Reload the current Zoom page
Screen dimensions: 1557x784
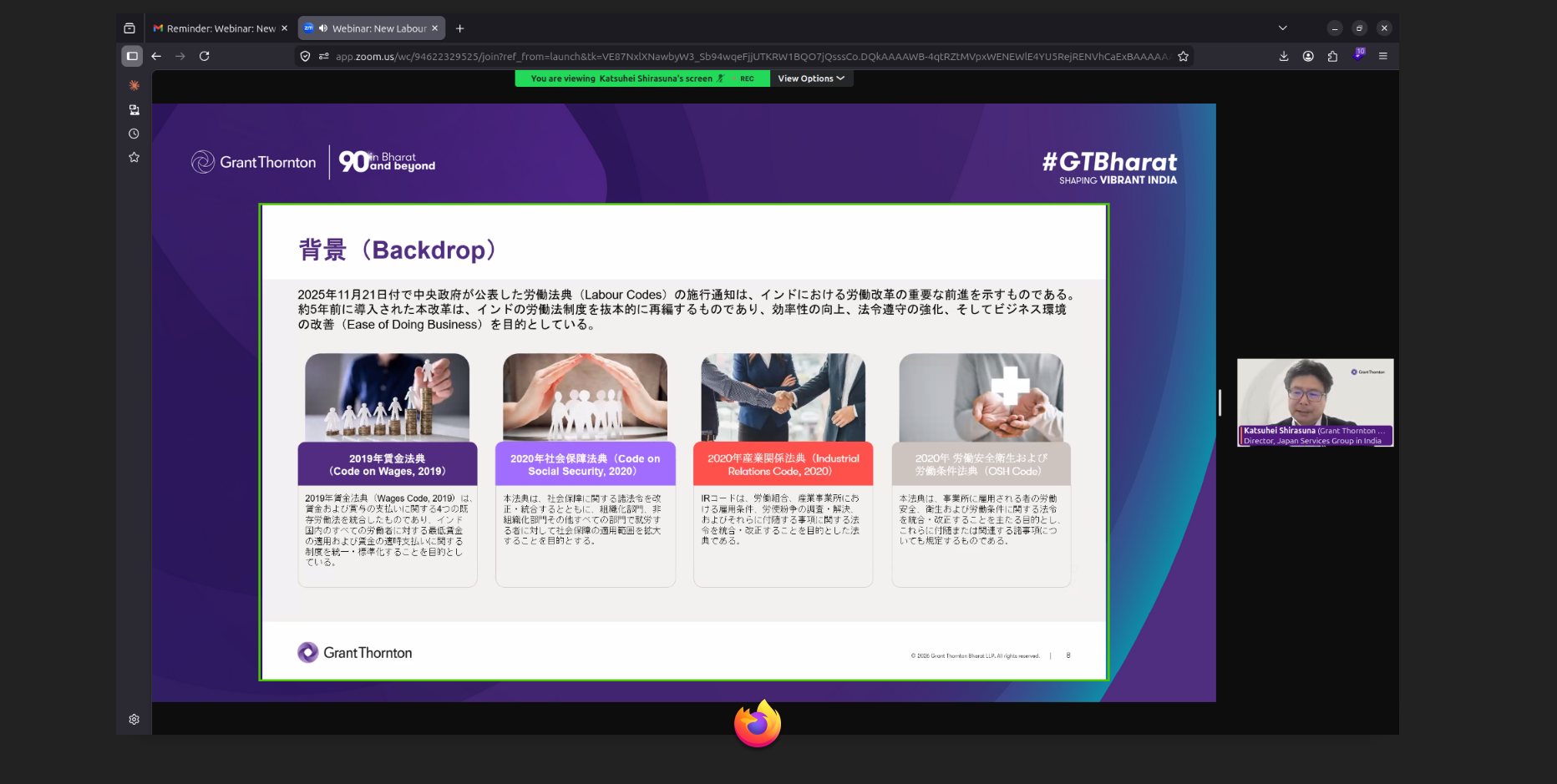pyautogui.click(x=204, y=56)
